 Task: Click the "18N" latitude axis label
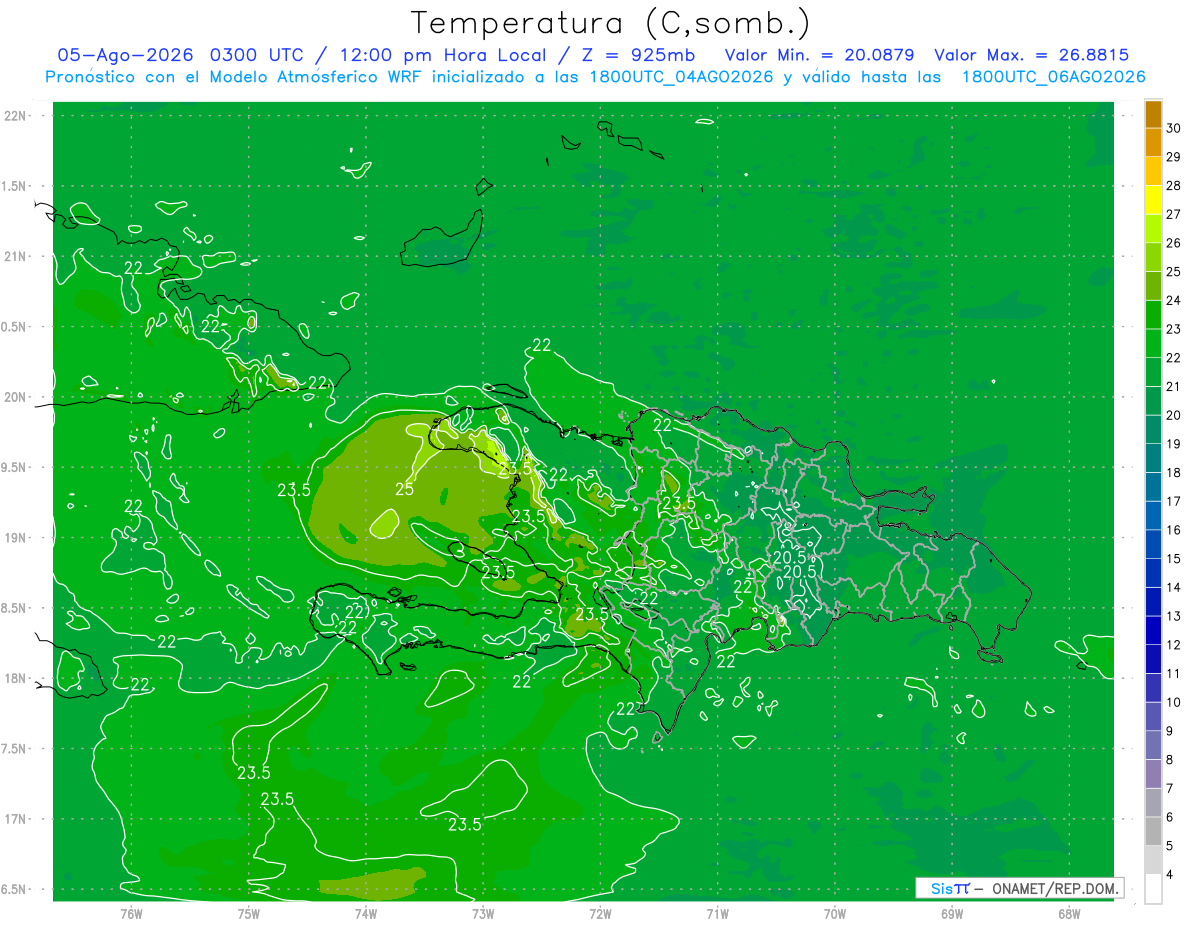tap(15, 678)
